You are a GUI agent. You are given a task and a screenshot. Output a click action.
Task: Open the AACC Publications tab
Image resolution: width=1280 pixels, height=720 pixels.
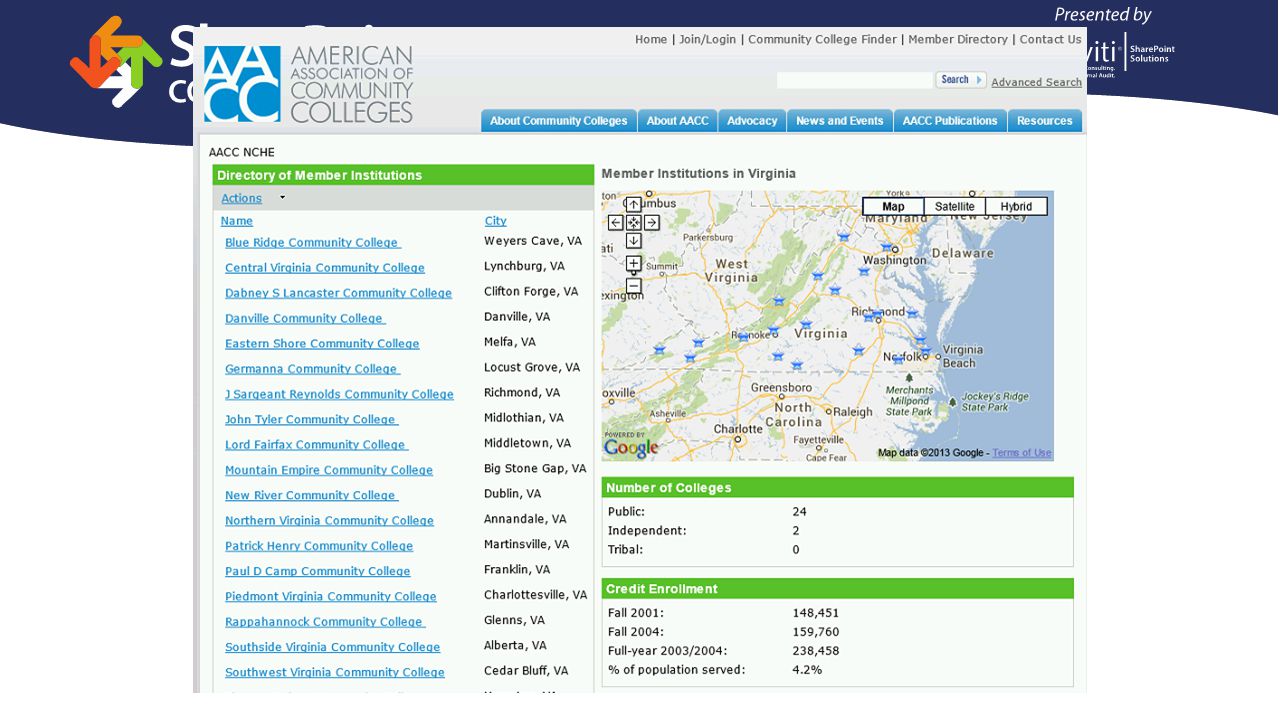(x=950, y=121)
